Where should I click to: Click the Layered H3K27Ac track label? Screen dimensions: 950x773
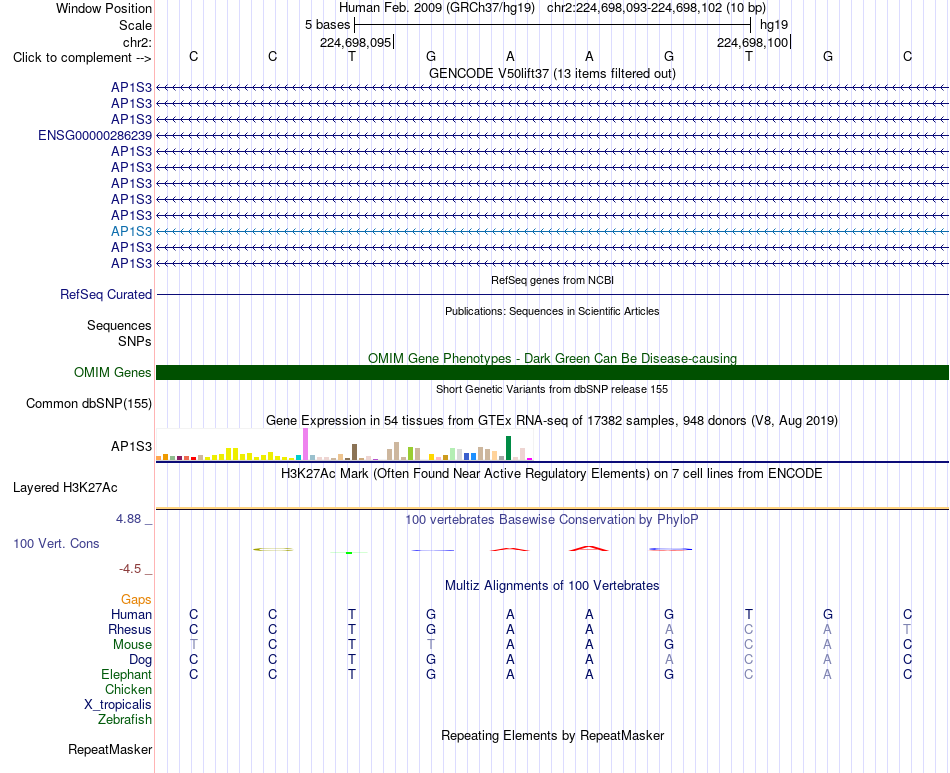(65, 488)
